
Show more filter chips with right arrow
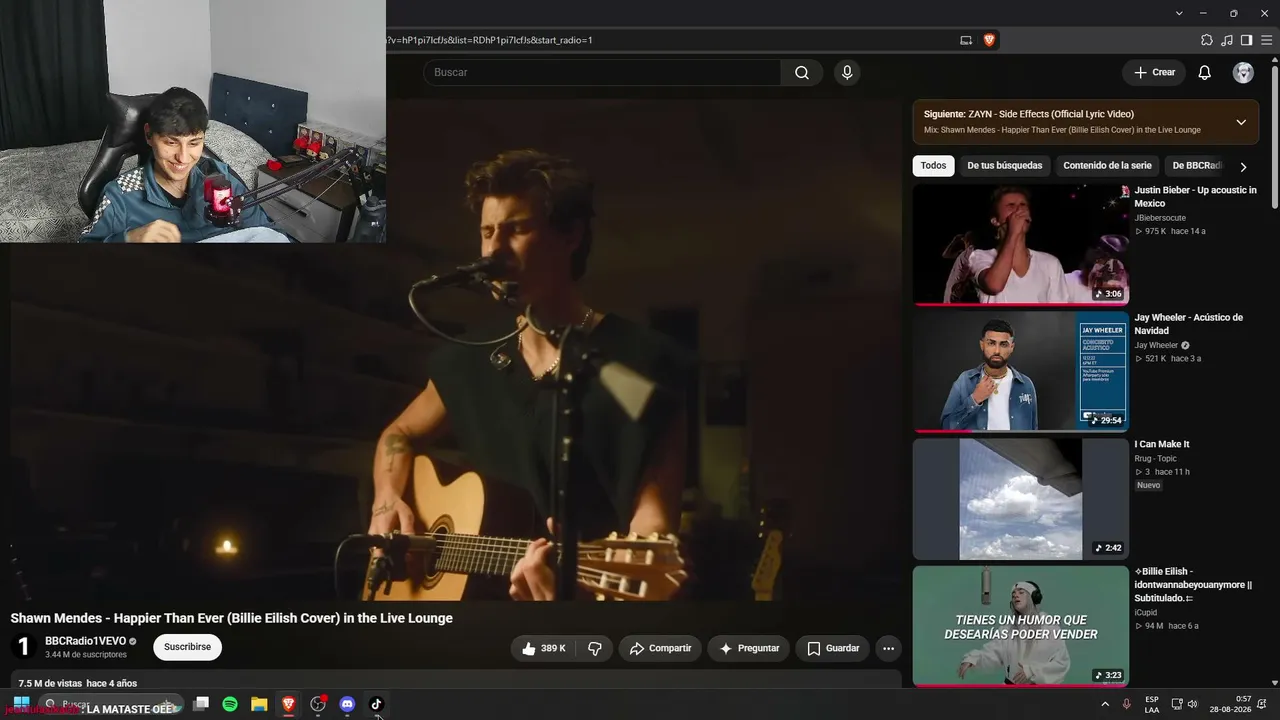tap(1243, 166)
